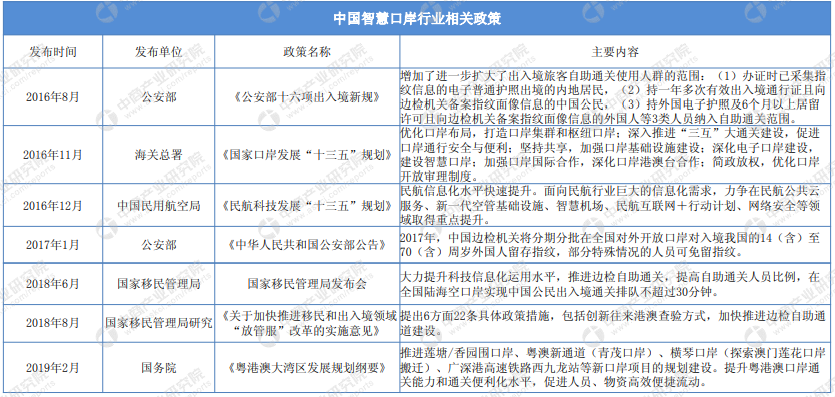Select policy 《民航科技发展“十三五”规划》
This screenshot has width=835, height=397.
coord(307,205)
